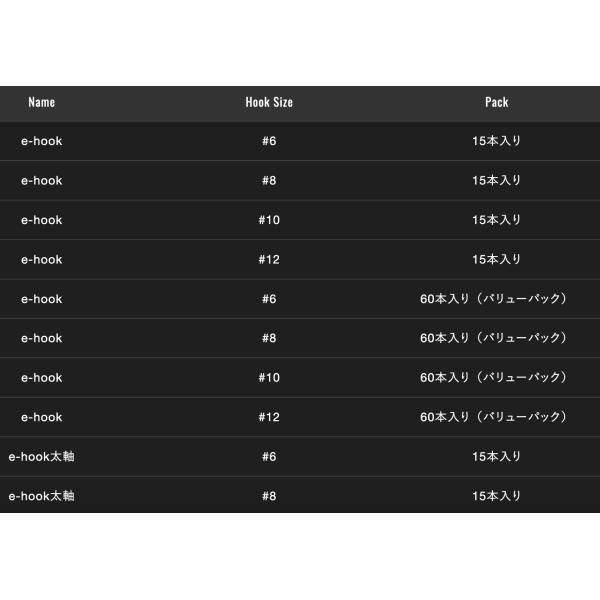Click #12 size with 15本入り pack

(x=269, y=259)
